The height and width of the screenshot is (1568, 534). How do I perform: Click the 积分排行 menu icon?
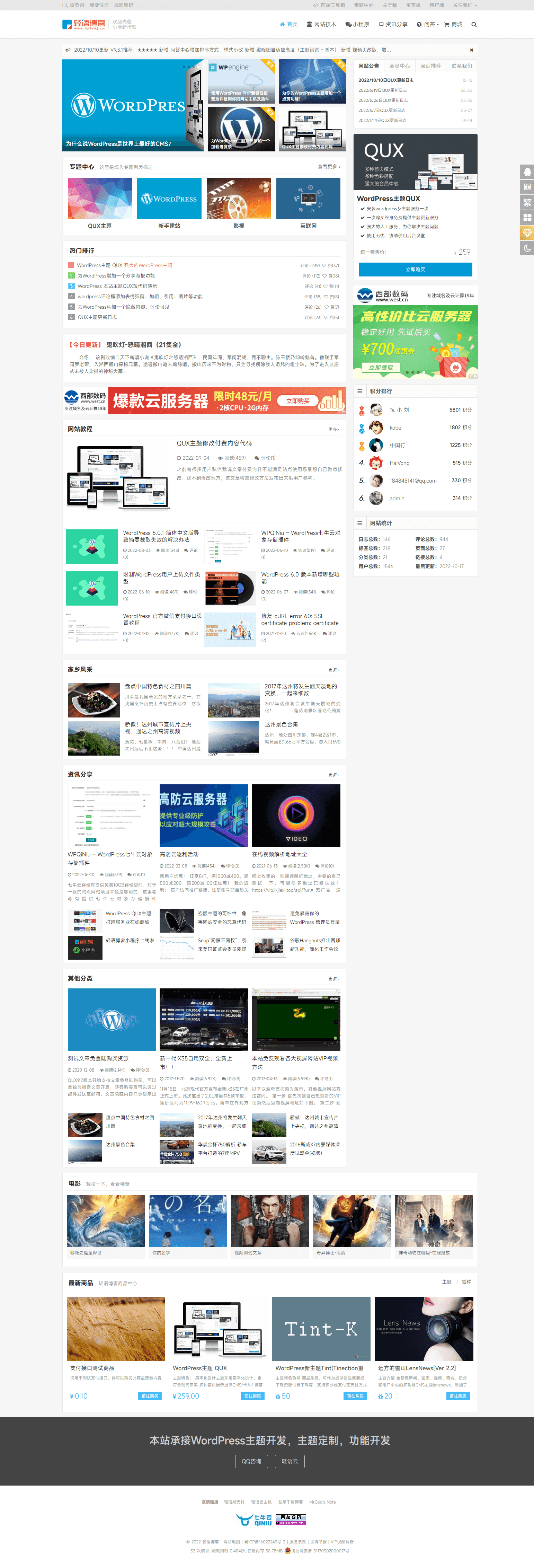click(x=360, y=391)
